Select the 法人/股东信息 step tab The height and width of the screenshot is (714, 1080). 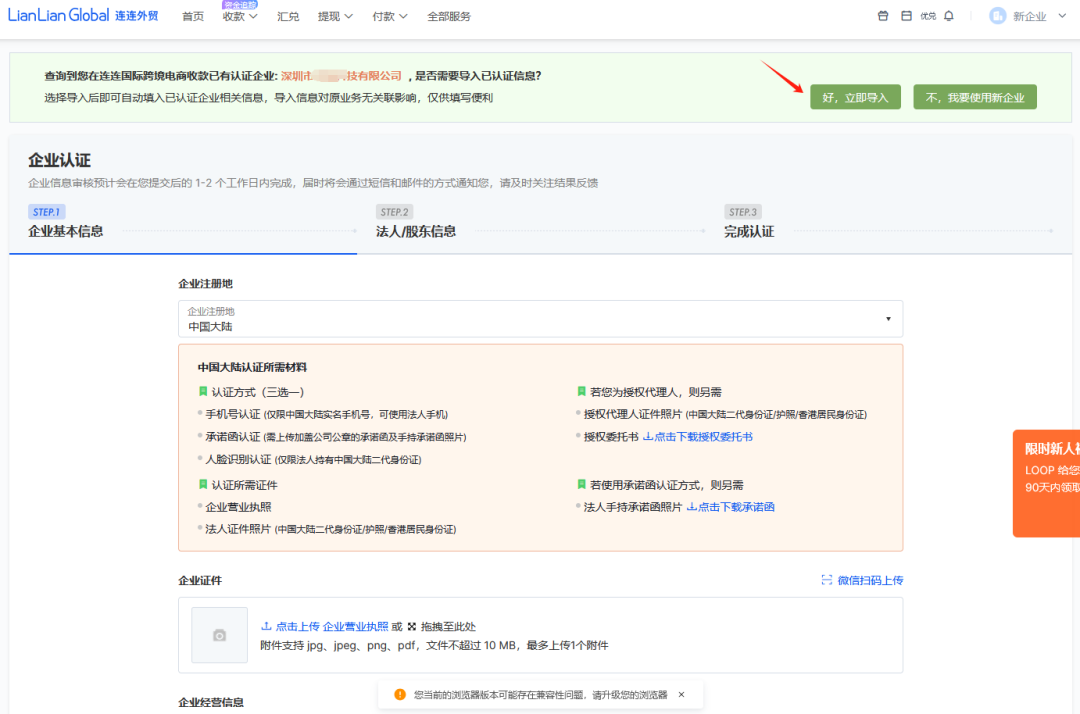click(416, 231)
